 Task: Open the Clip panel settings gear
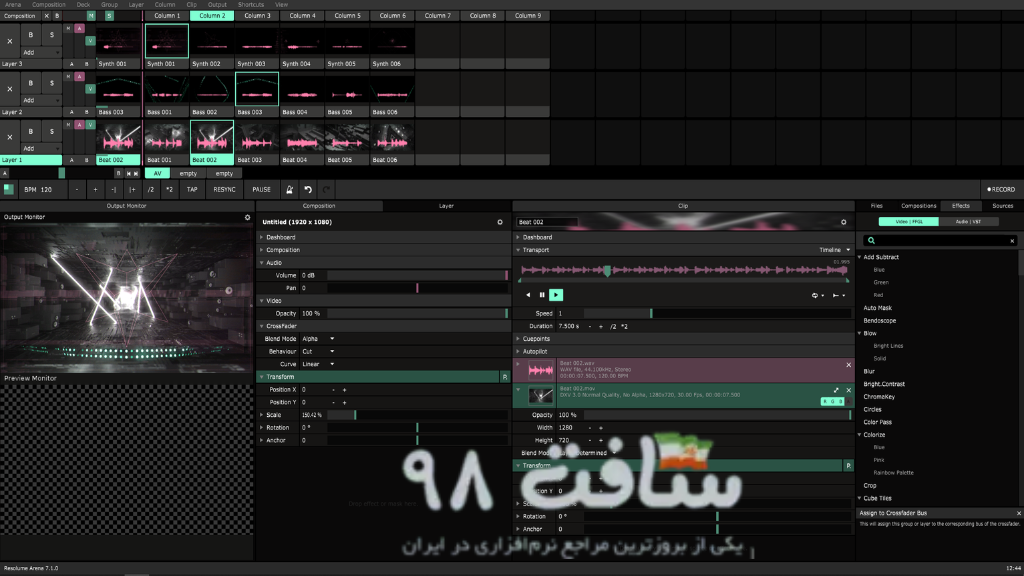(x=844, y=222)
